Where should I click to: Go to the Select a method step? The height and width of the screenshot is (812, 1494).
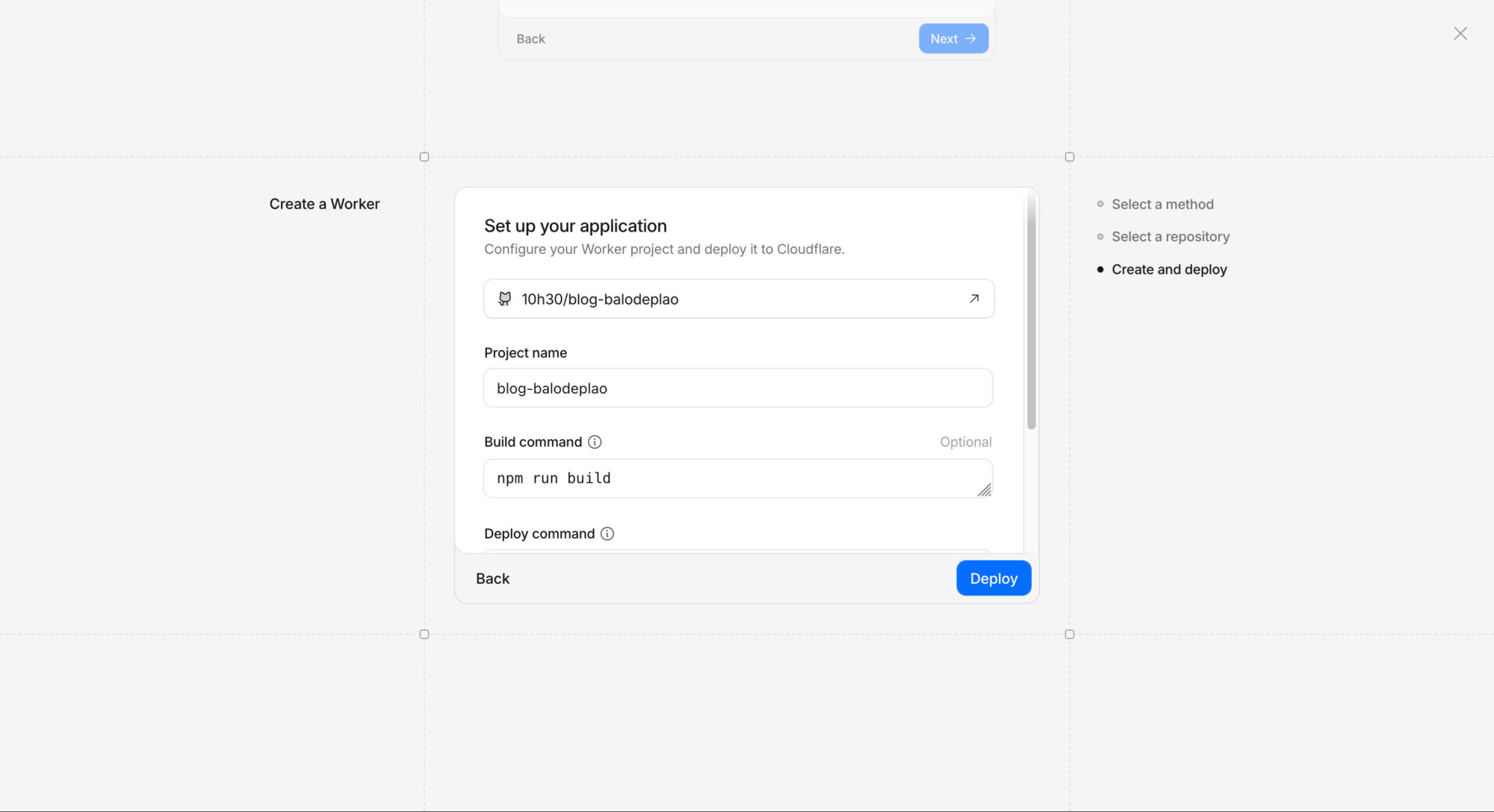point(1162,204)
